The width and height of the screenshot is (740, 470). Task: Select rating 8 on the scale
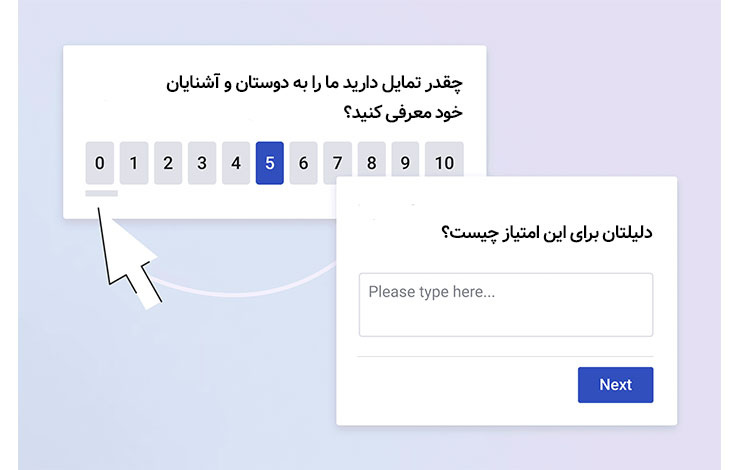coord(372,163)
